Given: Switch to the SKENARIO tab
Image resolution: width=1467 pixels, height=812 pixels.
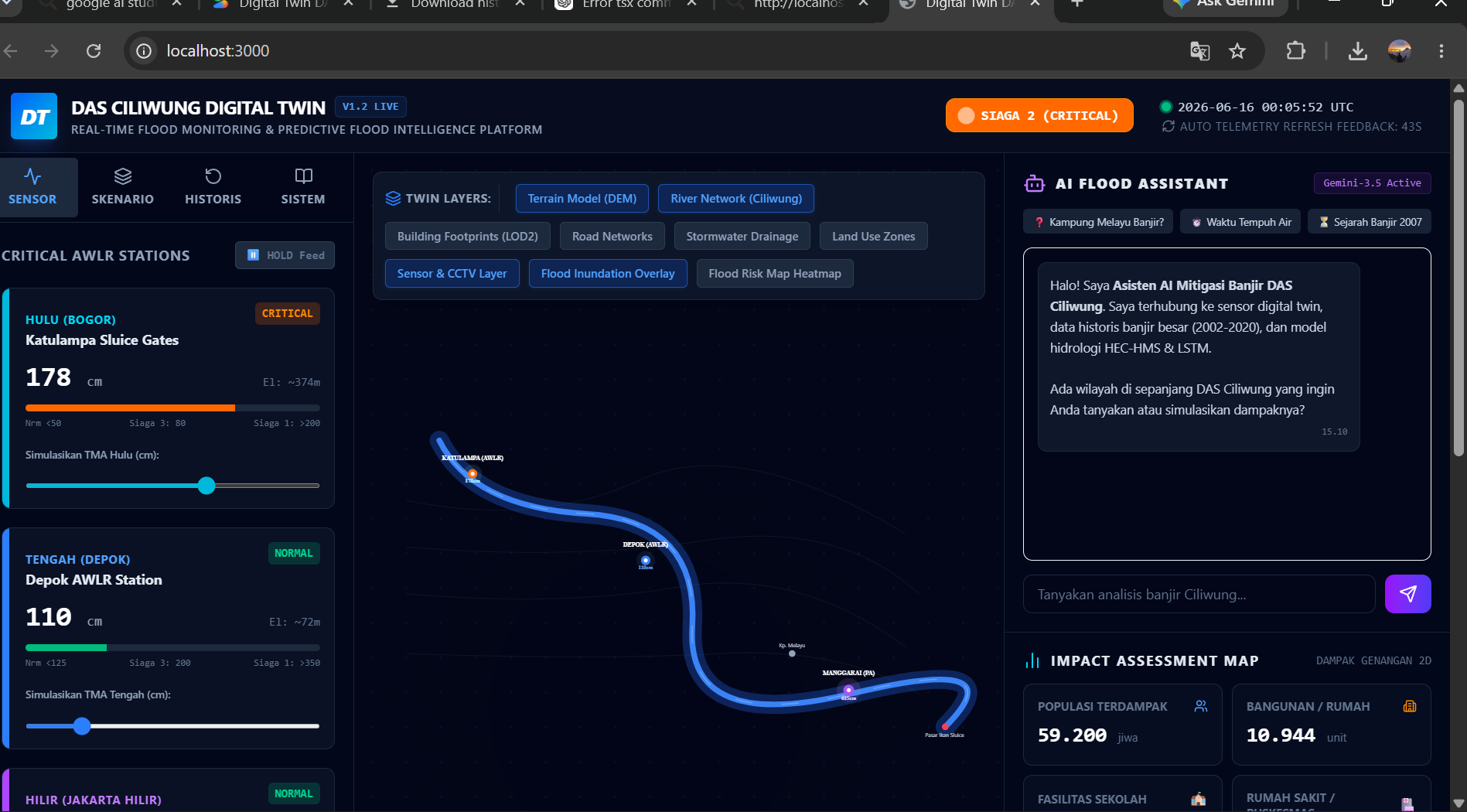Looking at the screenshot, I should (123, 187).
